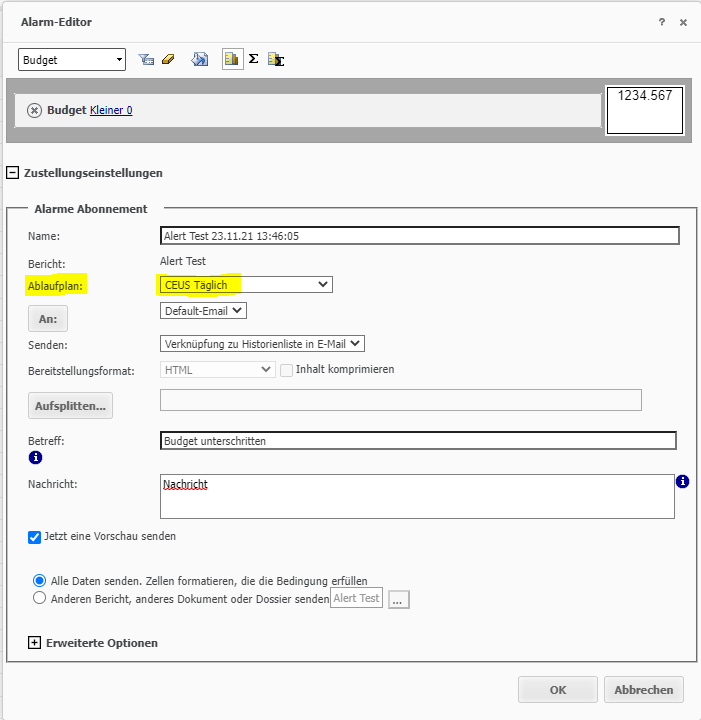Click the blue arrows toolbar icon

[x=200, y=60]
